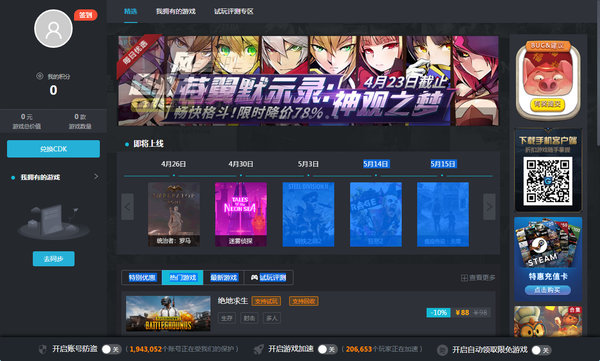Open the PUBG Battlegrounds thumbnail

pyautogui.click(x=168, y=314)
